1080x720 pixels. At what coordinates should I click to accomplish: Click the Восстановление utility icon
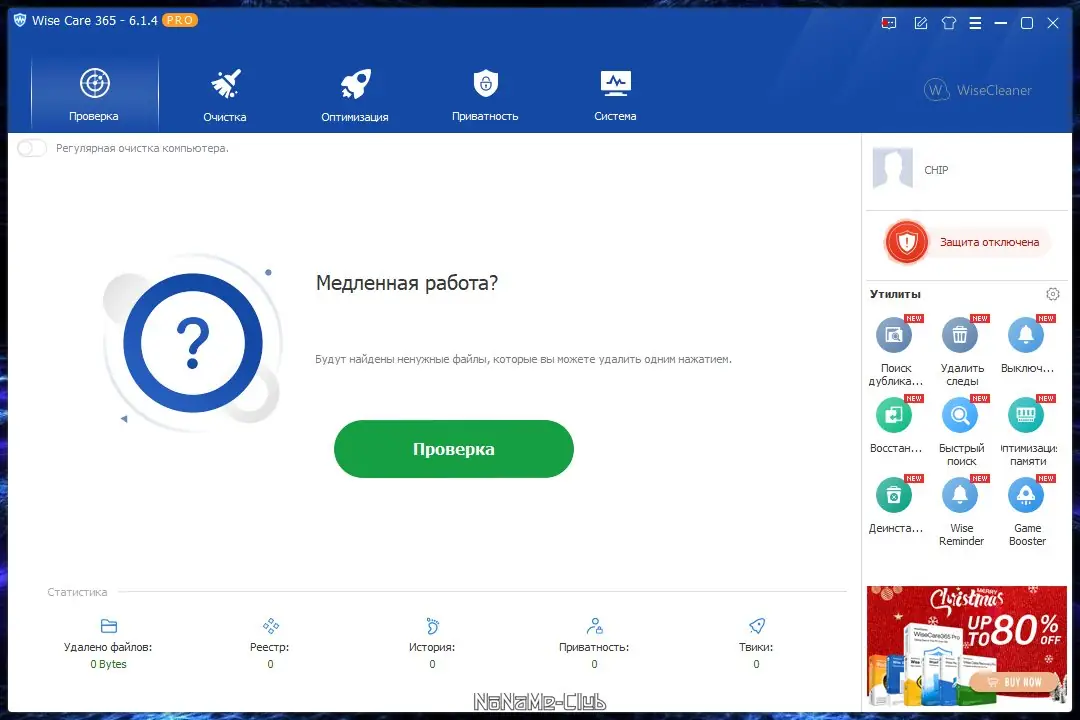coord(894,415)
